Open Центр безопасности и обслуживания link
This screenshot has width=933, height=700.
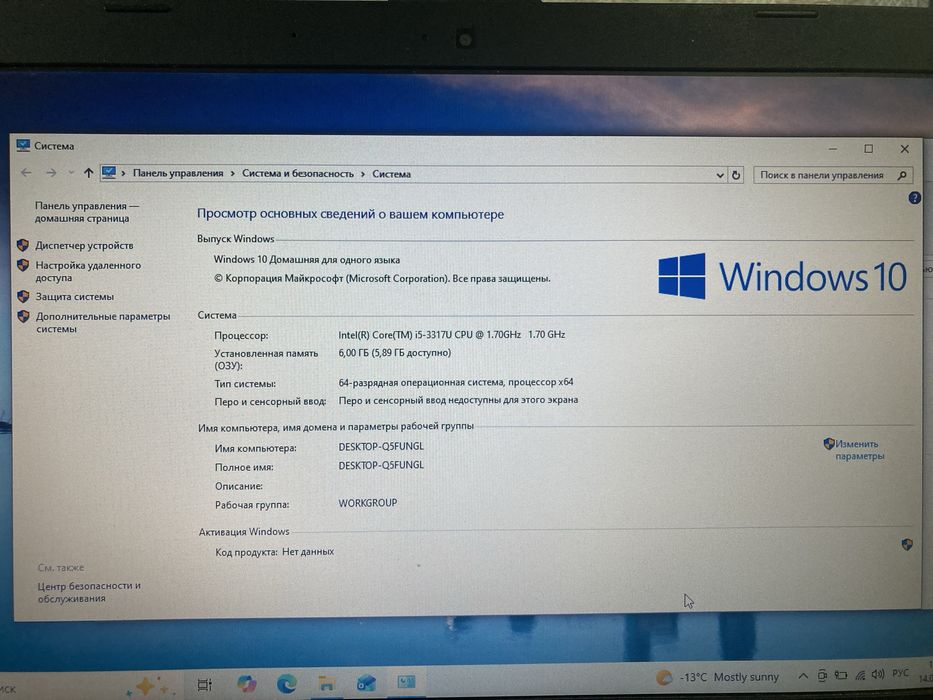pyautogui.click(x=89, y=592)
